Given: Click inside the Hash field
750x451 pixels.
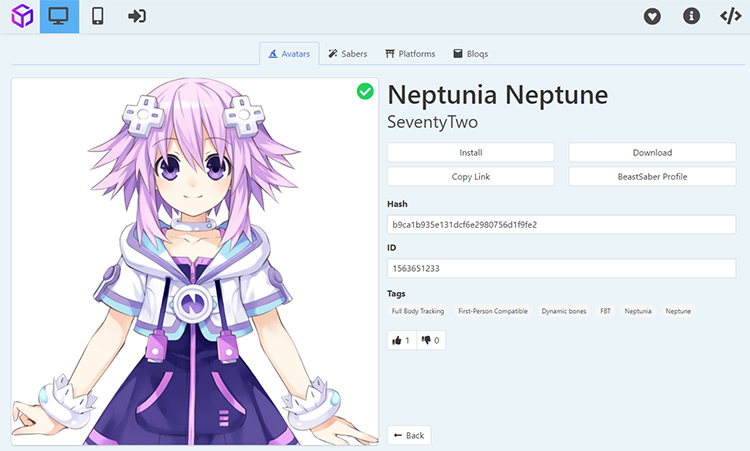Looking at the screenshot, I should coord(561,224).
